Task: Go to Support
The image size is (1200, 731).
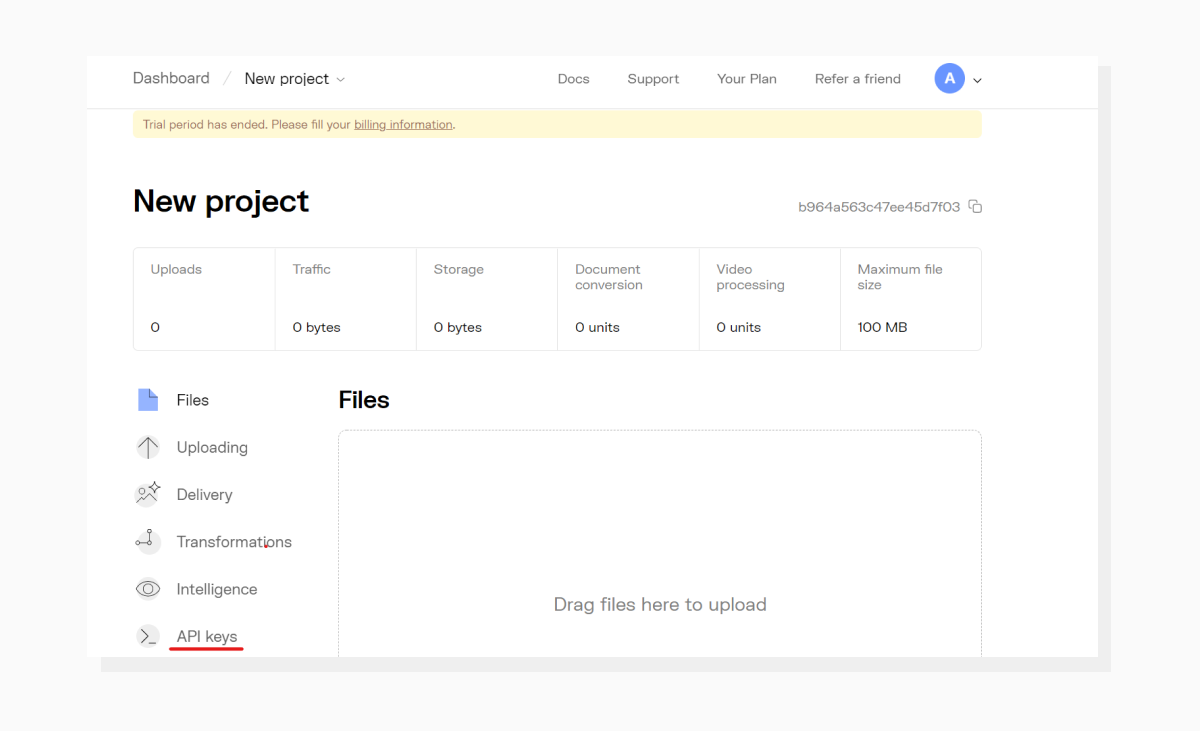Action: pyautogui.click(x=653, y=78)
